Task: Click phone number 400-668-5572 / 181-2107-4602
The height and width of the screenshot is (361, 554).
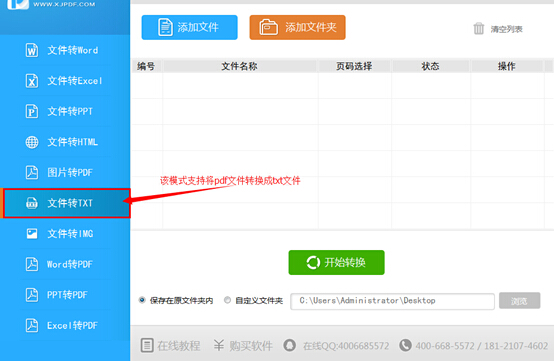Action: [x=482, y=345]
